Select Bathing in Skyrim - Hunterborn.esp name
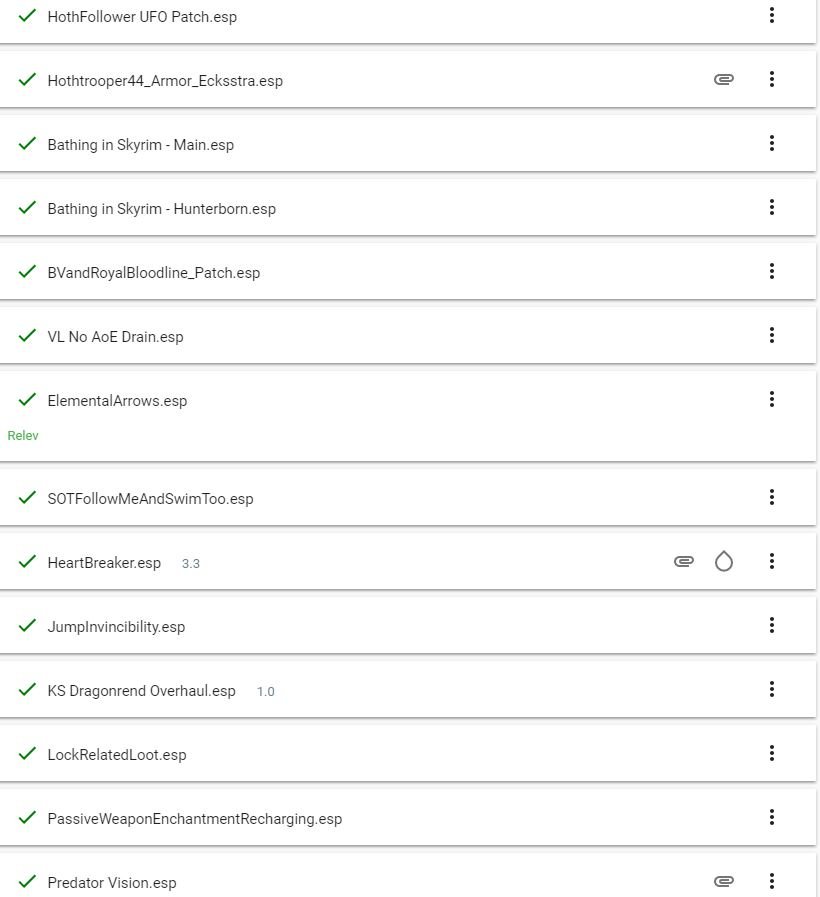Image resolution: width=820 pixels, height=897 pixels. pyautogui.click(x=161, y=209)
